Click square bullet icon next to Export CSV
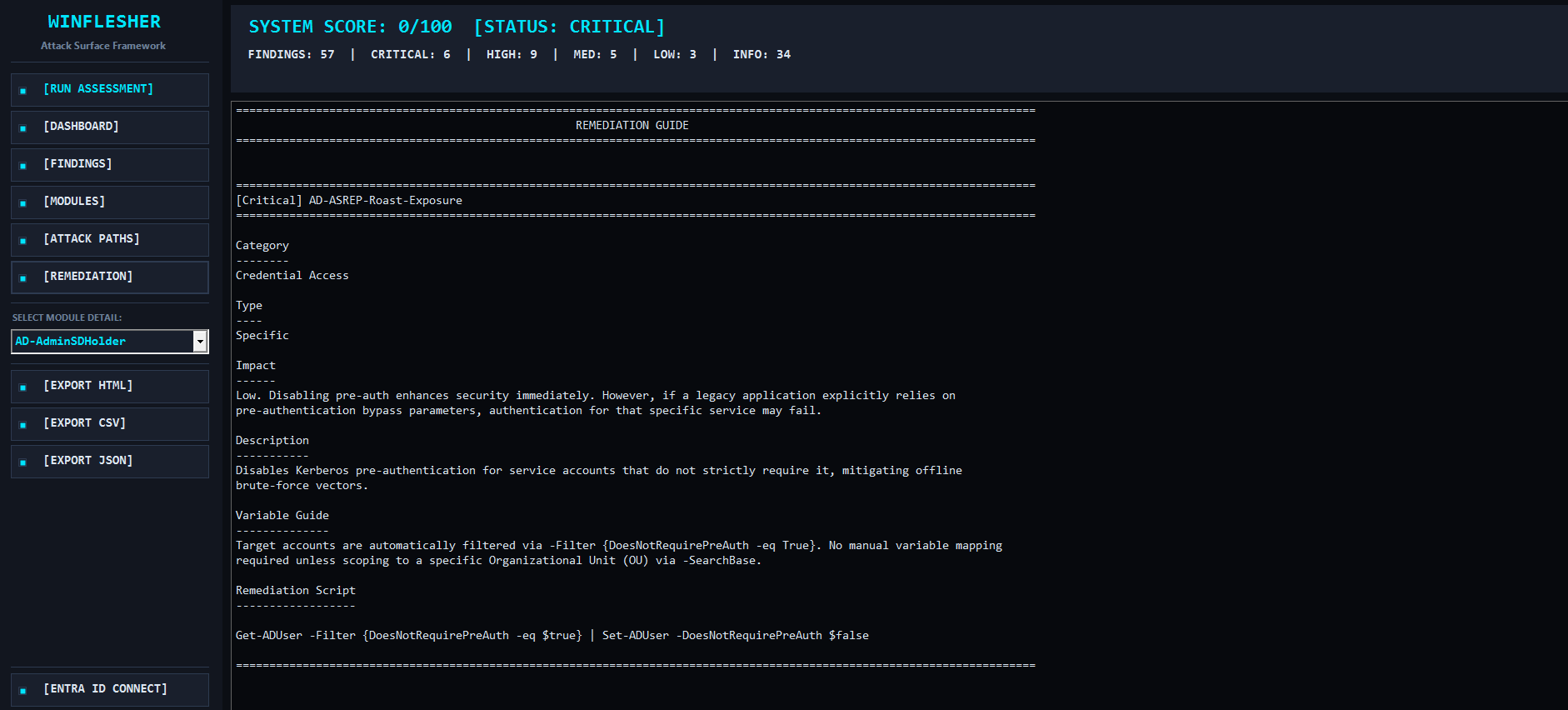Image resolution: width=1568 pixels, height=710 pixels. click(23, 425)
